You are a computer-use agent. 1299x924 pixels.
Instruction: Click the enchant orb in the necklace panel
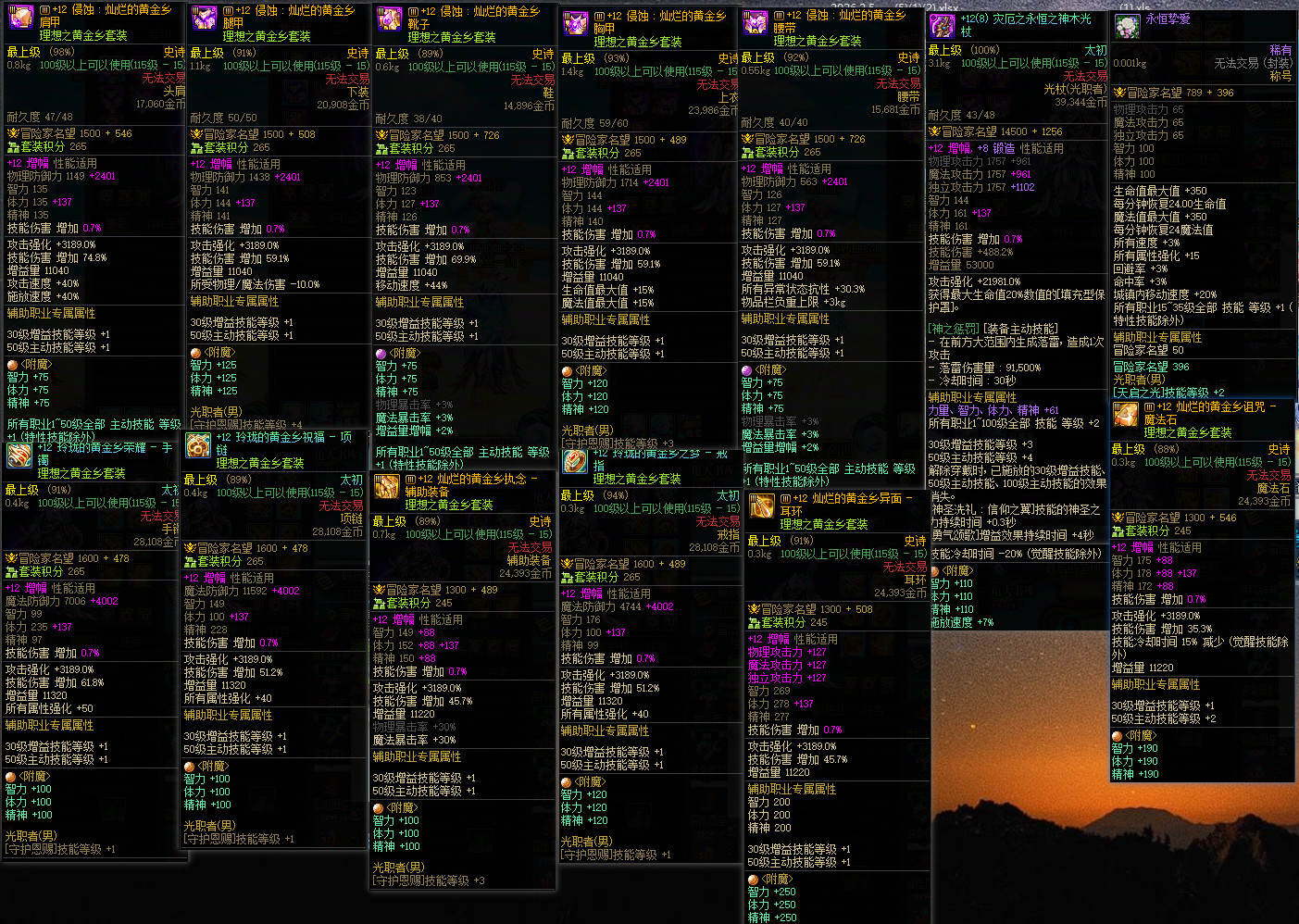(x=189, y=767)
